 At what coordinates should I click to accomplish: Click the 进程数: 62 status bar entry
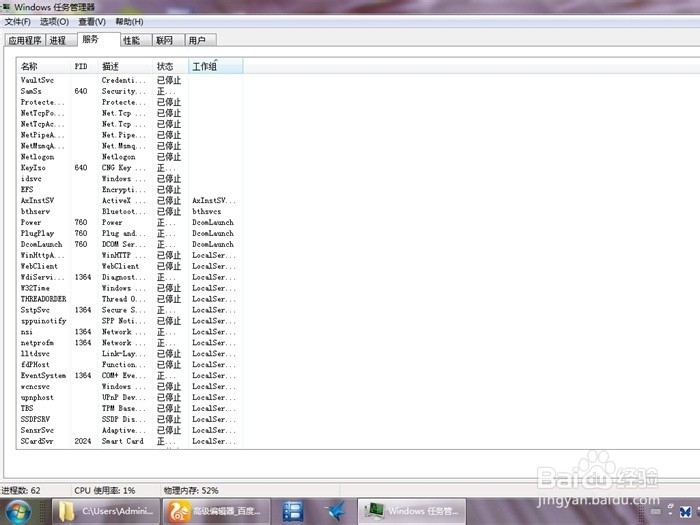point(21,490)
